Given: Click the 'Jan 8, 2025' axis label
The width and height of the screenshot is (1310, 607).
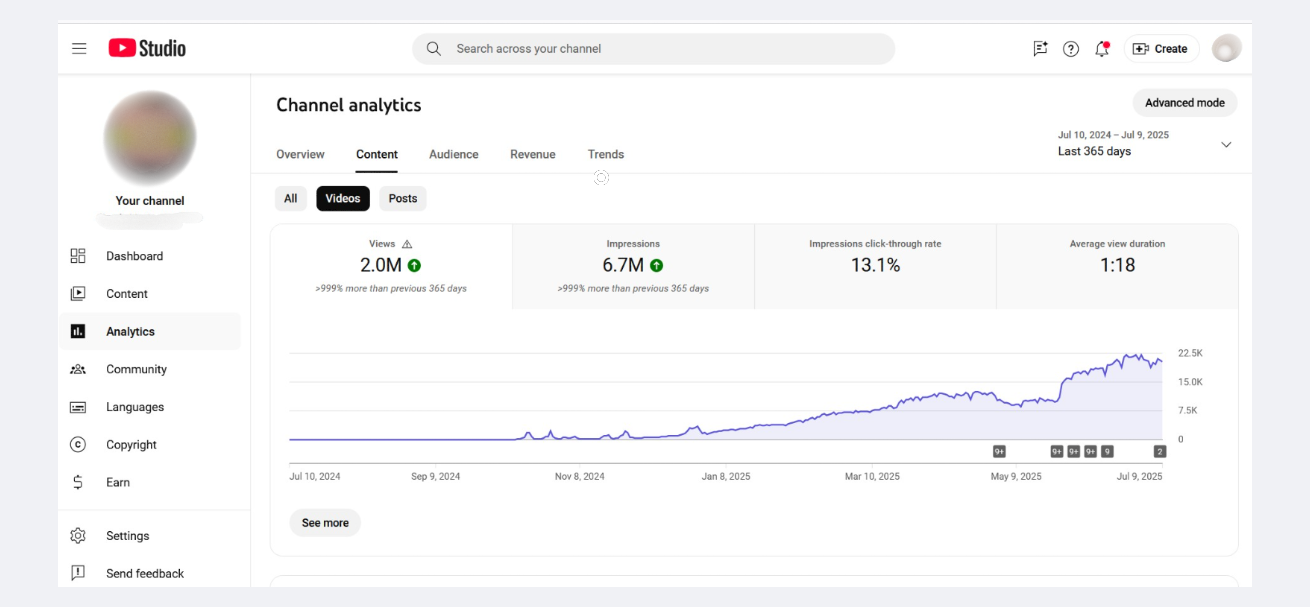Looking at the screenshot, I should point(726,477).
